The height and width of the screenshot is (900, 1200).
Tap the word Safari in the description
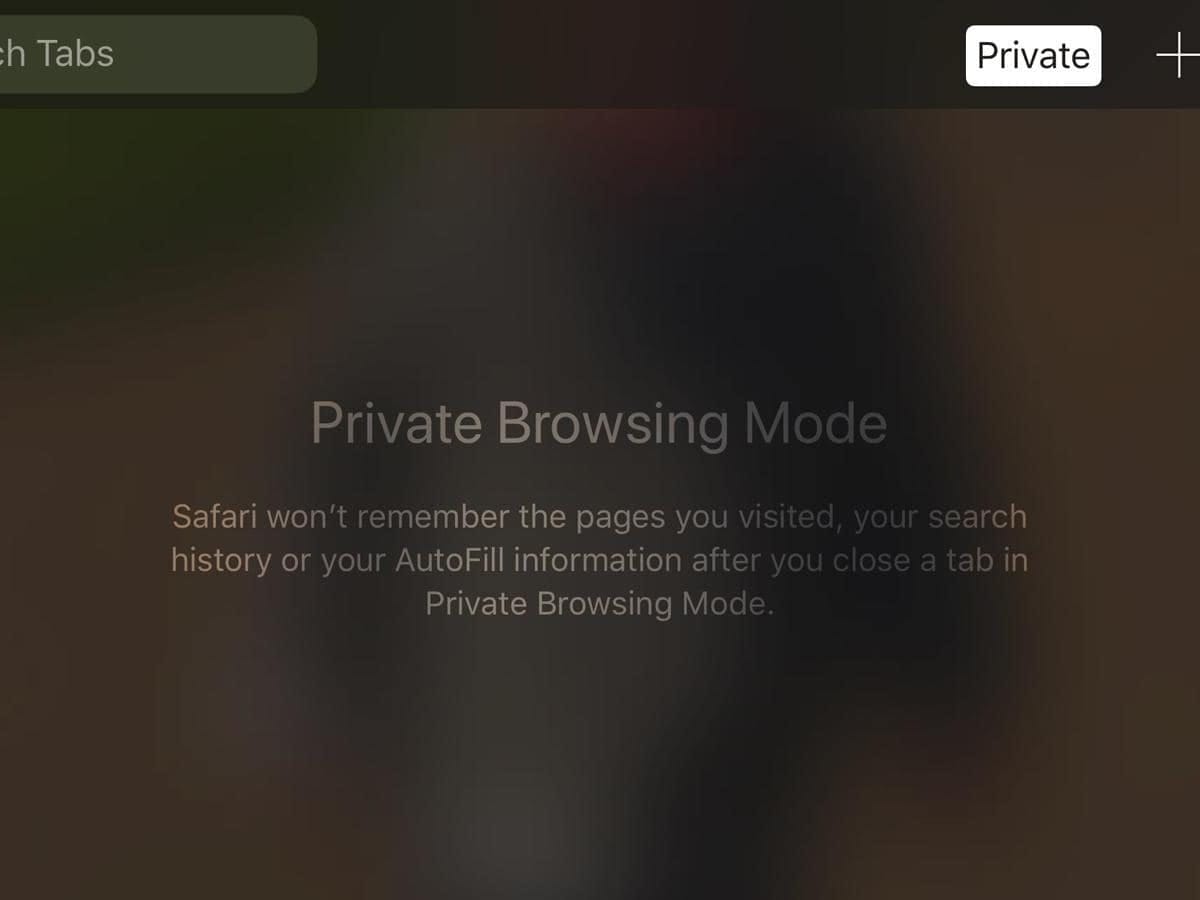pos(215,517)
